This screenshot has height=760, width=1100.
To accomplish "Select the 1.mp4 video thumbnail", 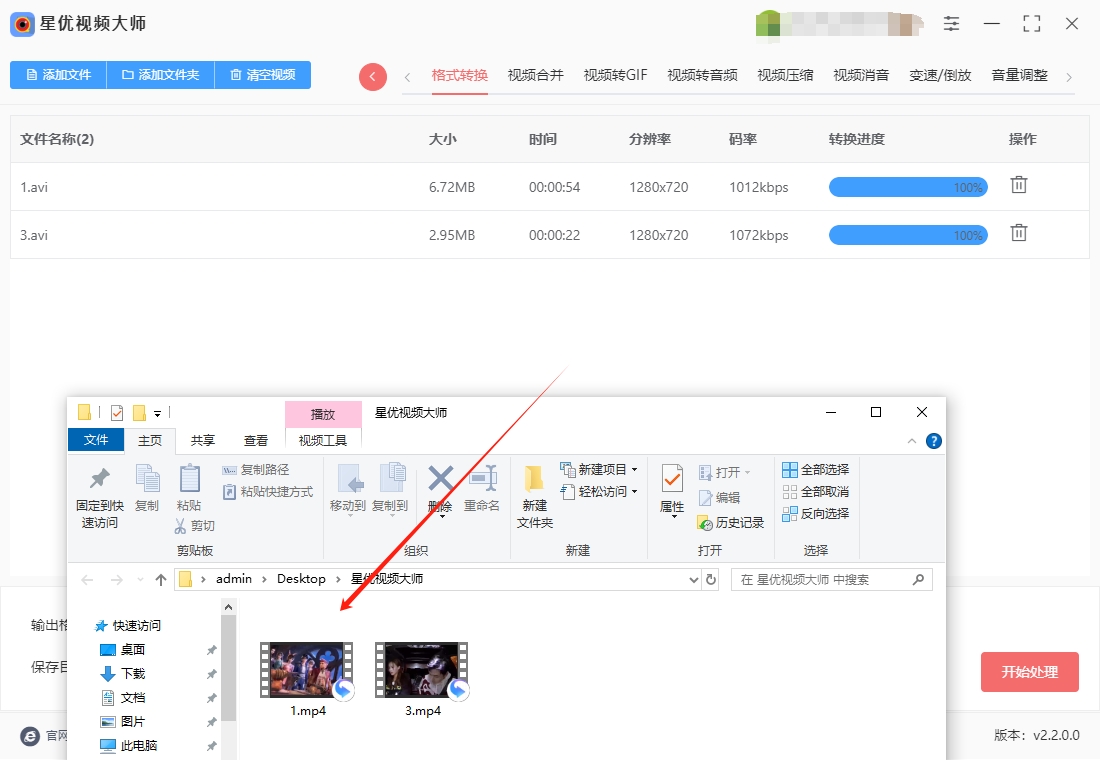I will (x=307, y=671).
